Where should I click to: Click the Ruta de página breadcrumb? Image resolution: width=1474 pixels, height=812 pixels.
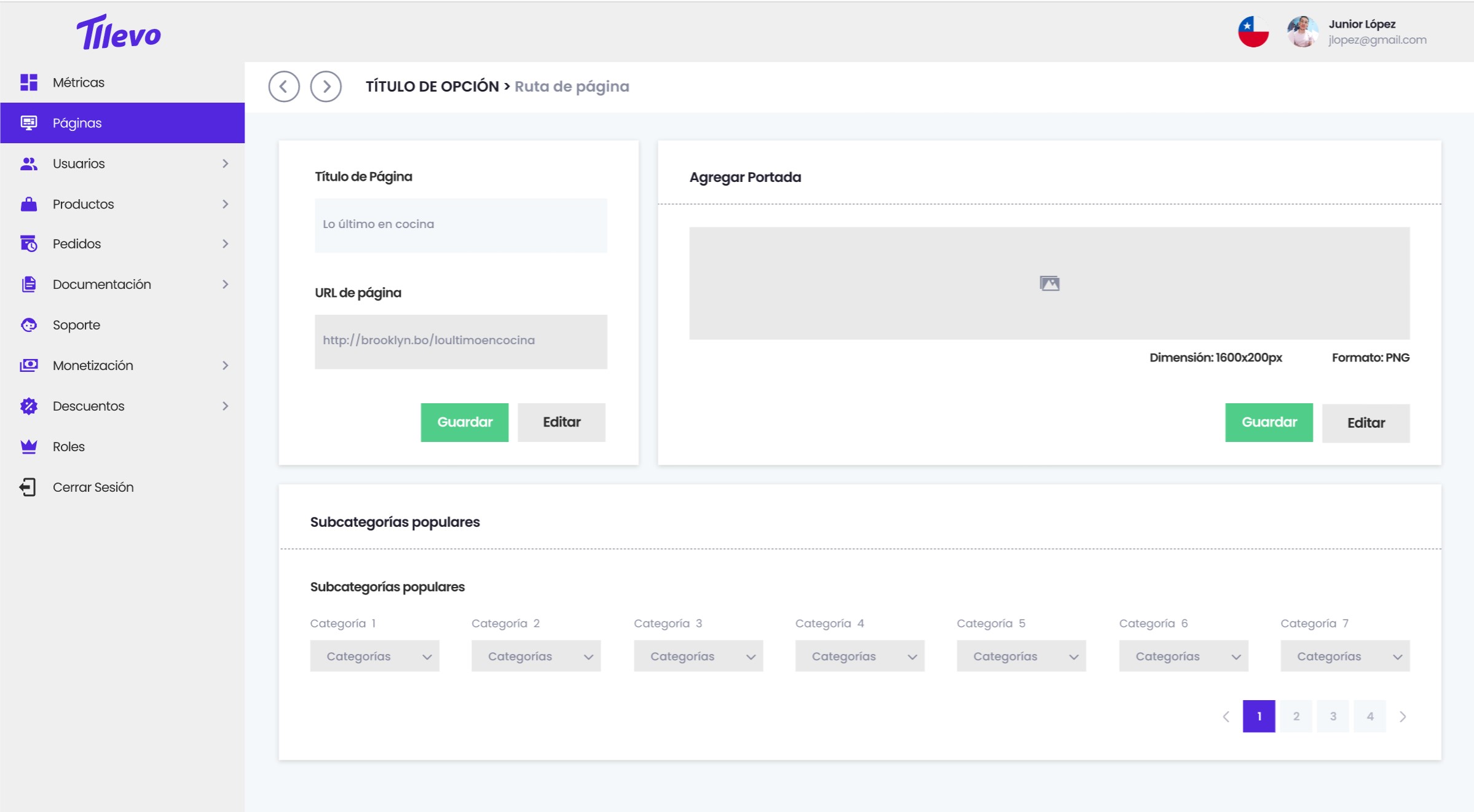point(572,87)
